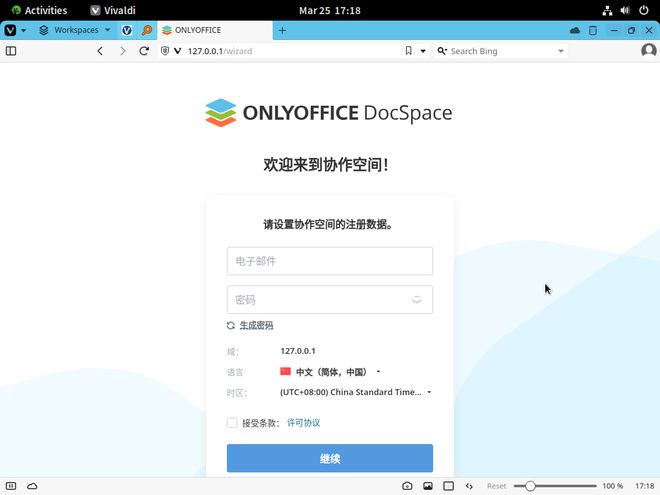Click the ONLYOFFICE DocSpace logo
Screen dimensions: 660x495
click(x=329, y=112)
